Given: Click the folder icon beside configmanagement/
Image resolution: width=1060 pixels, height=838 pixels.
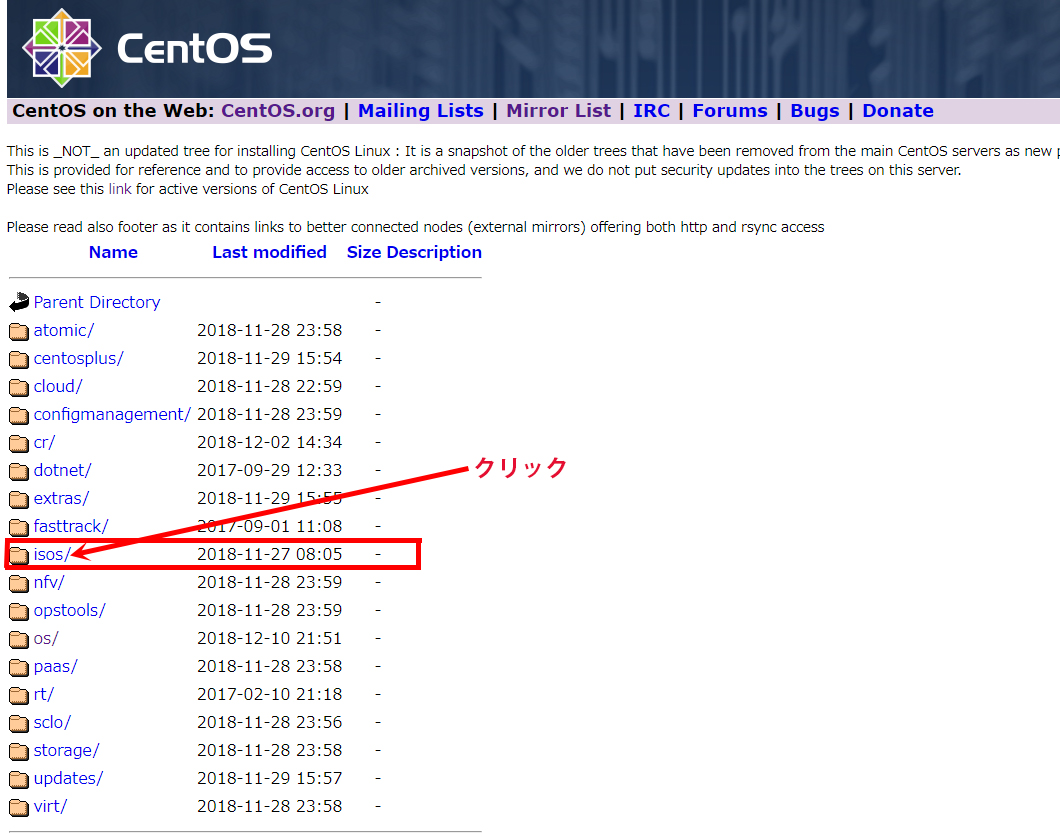Looking at the screenshot, I should coord(19,415).
